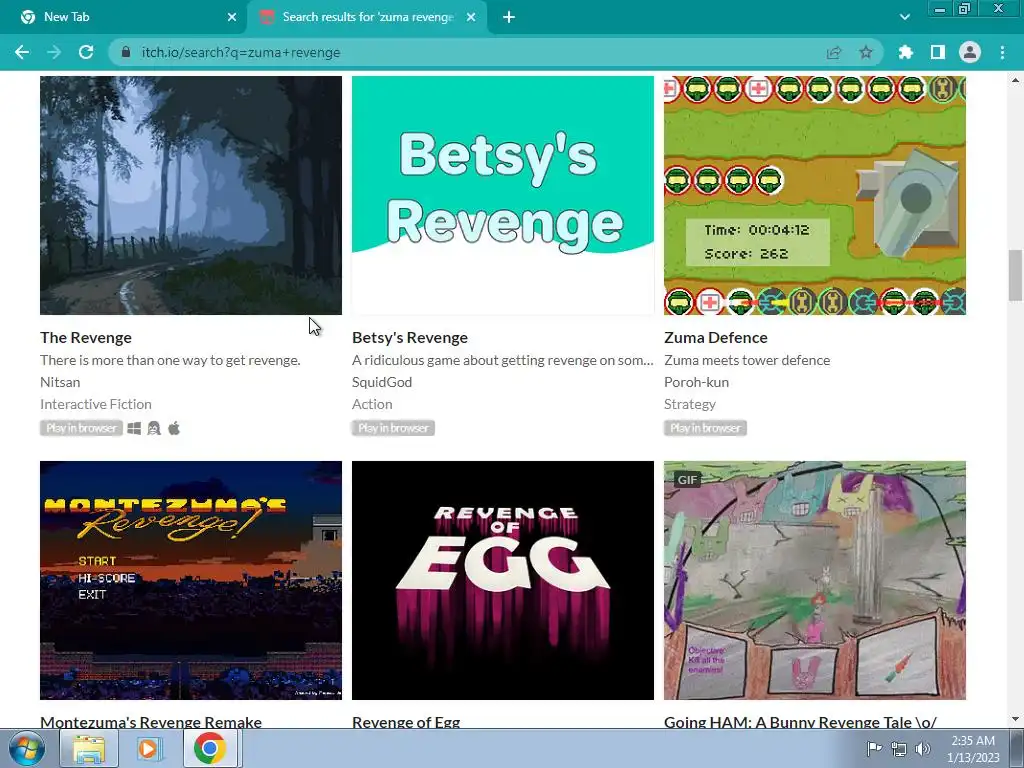
Task: Click the Windows platform icon for The Revenge
Action: (x=134, y=428)
